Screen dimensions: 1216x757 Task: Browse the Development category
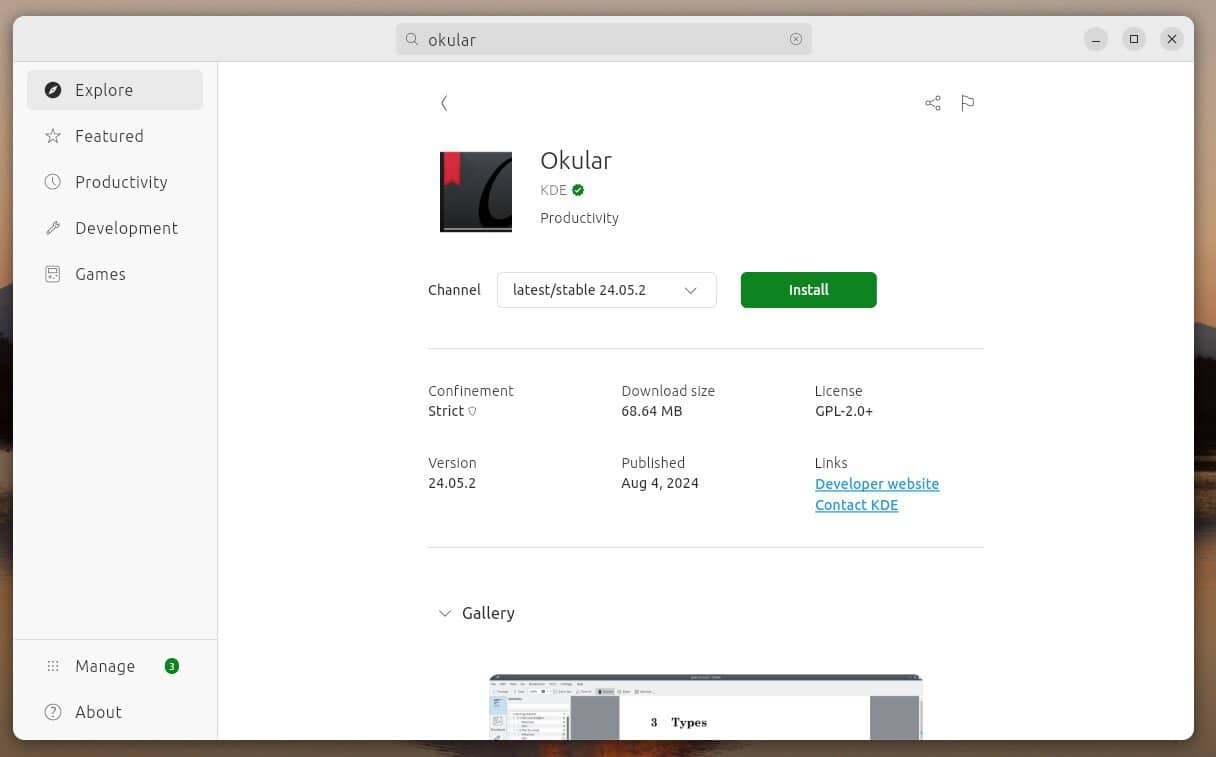(x=127, y=228)
